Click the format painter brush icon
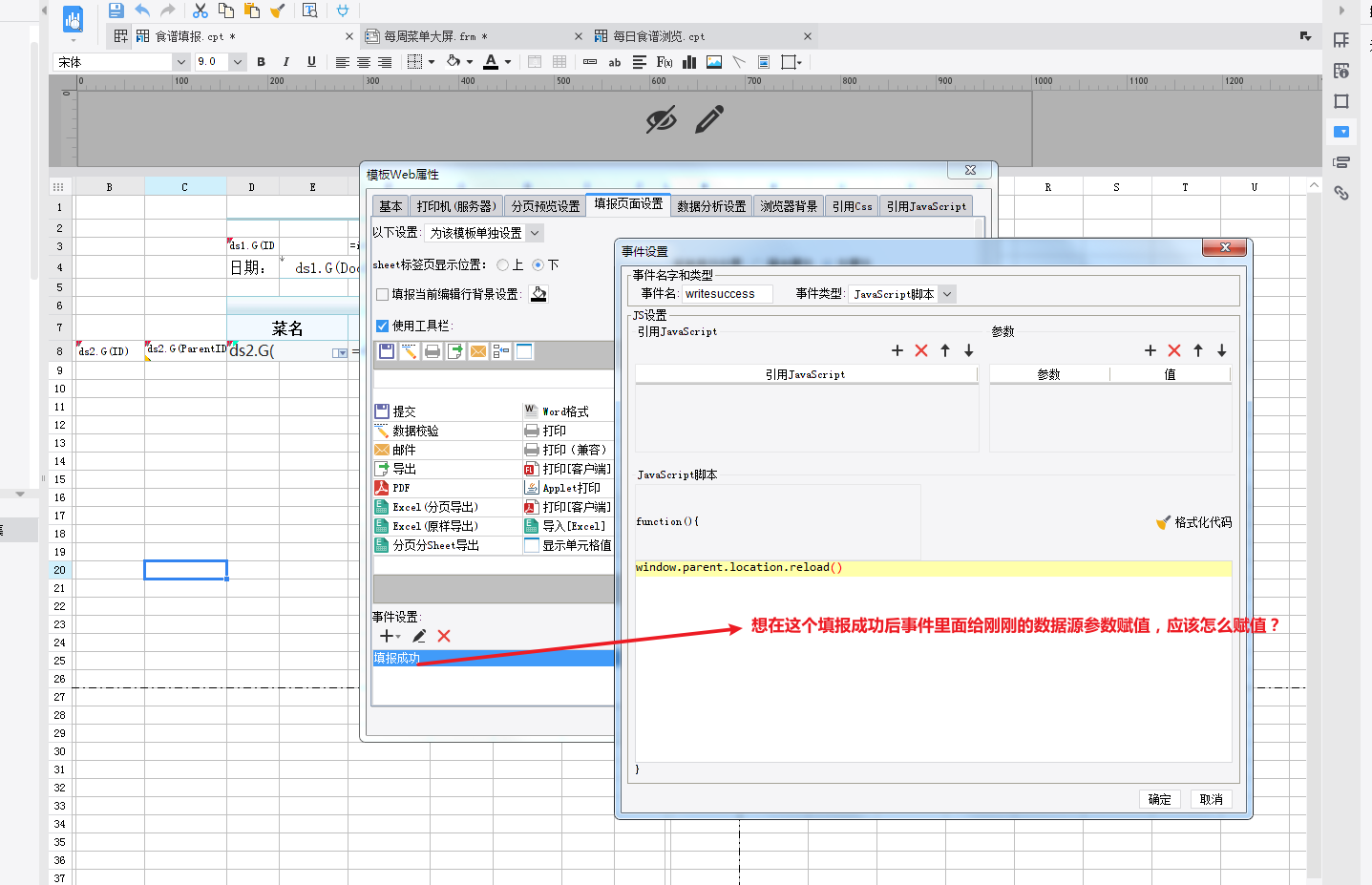This screenshot has height=885, width=1372. pos(278,11)
